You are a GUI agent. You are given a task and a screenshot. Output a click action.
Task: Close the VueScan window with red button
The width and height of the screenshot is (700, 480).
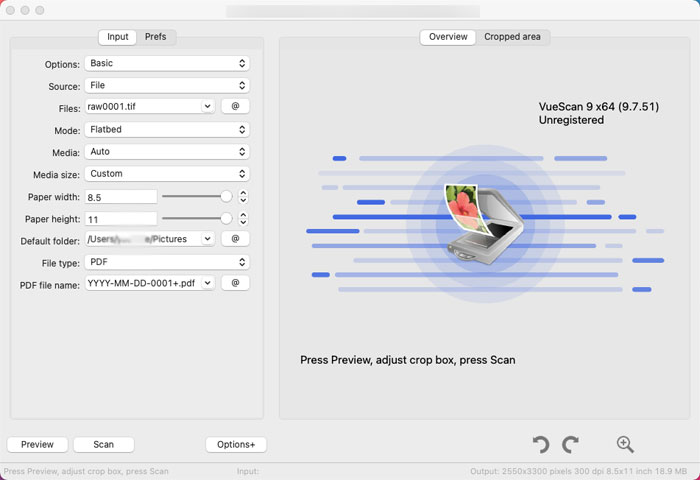(x=10, y=10)
